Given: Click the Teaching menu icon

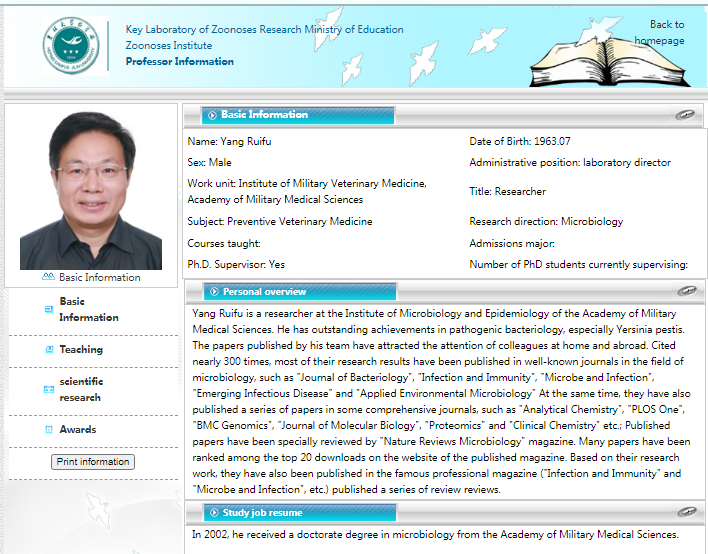Looking at the screenshot, I should [48, 350].
